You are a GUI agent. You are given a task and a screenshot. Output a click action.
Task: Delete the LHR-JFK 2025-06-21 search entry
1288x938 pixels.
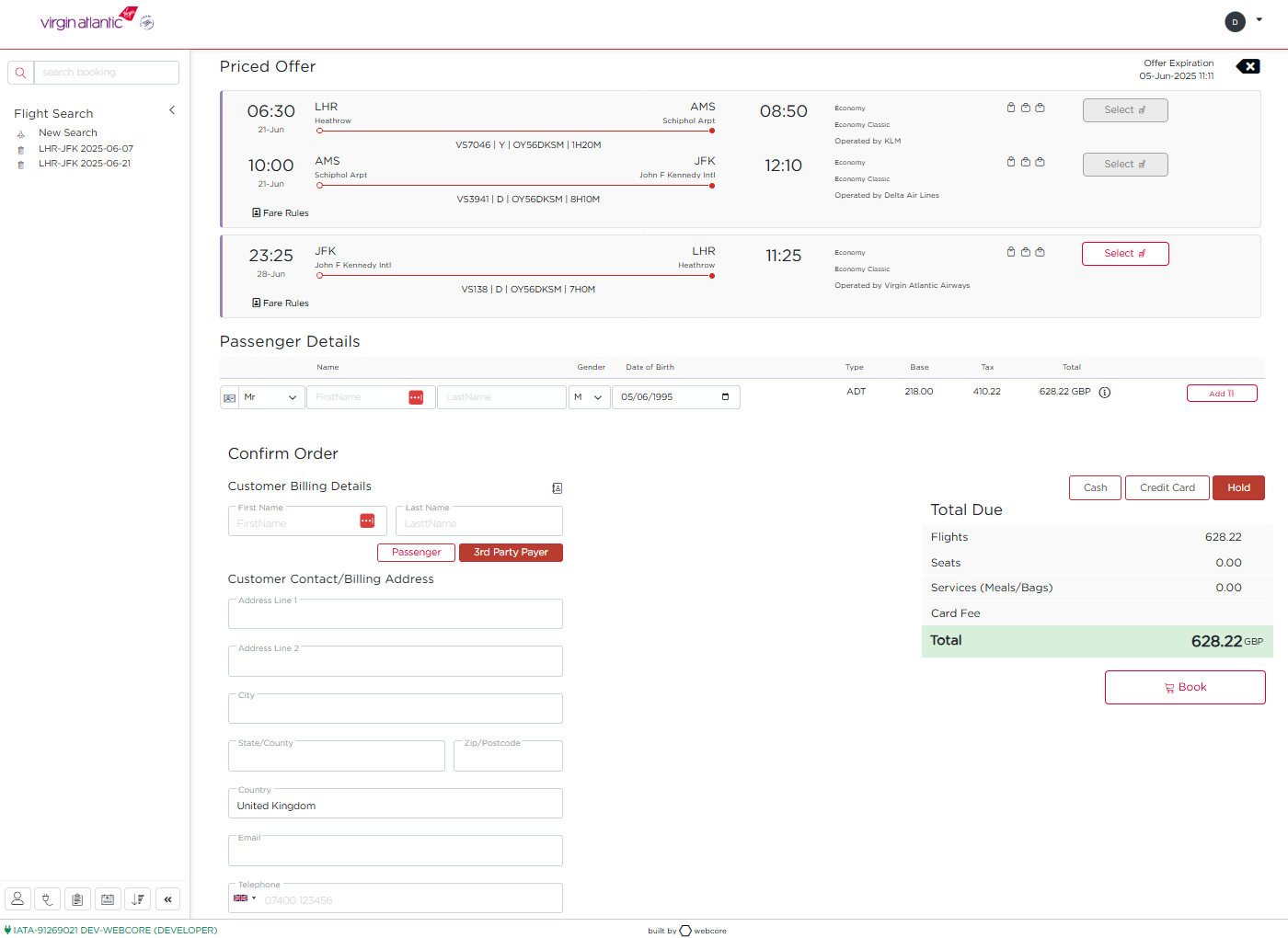tap(21, 165)
